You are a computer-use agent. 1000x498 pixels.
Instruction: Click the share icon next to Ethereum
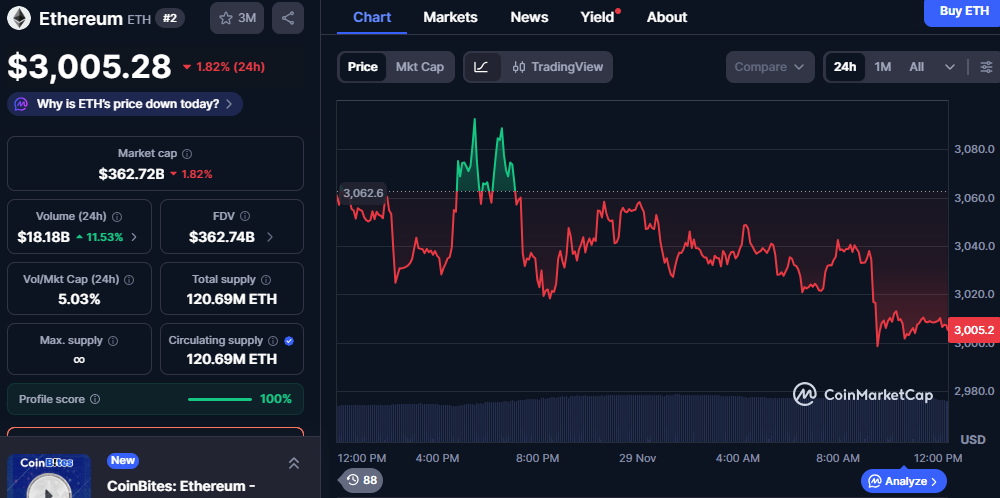tap(288, 18)
